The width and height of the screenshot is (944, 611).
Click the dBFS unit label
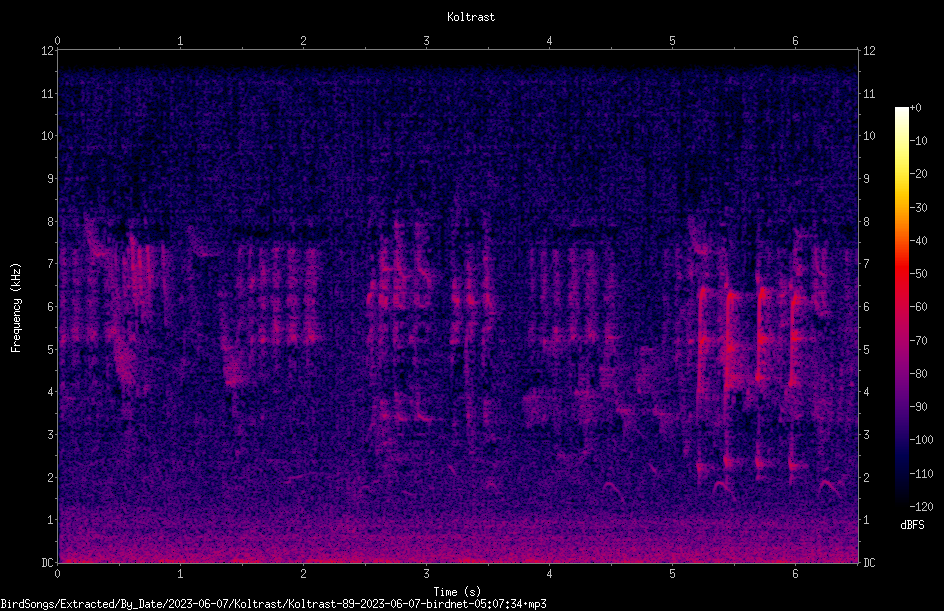click(912, 525)
